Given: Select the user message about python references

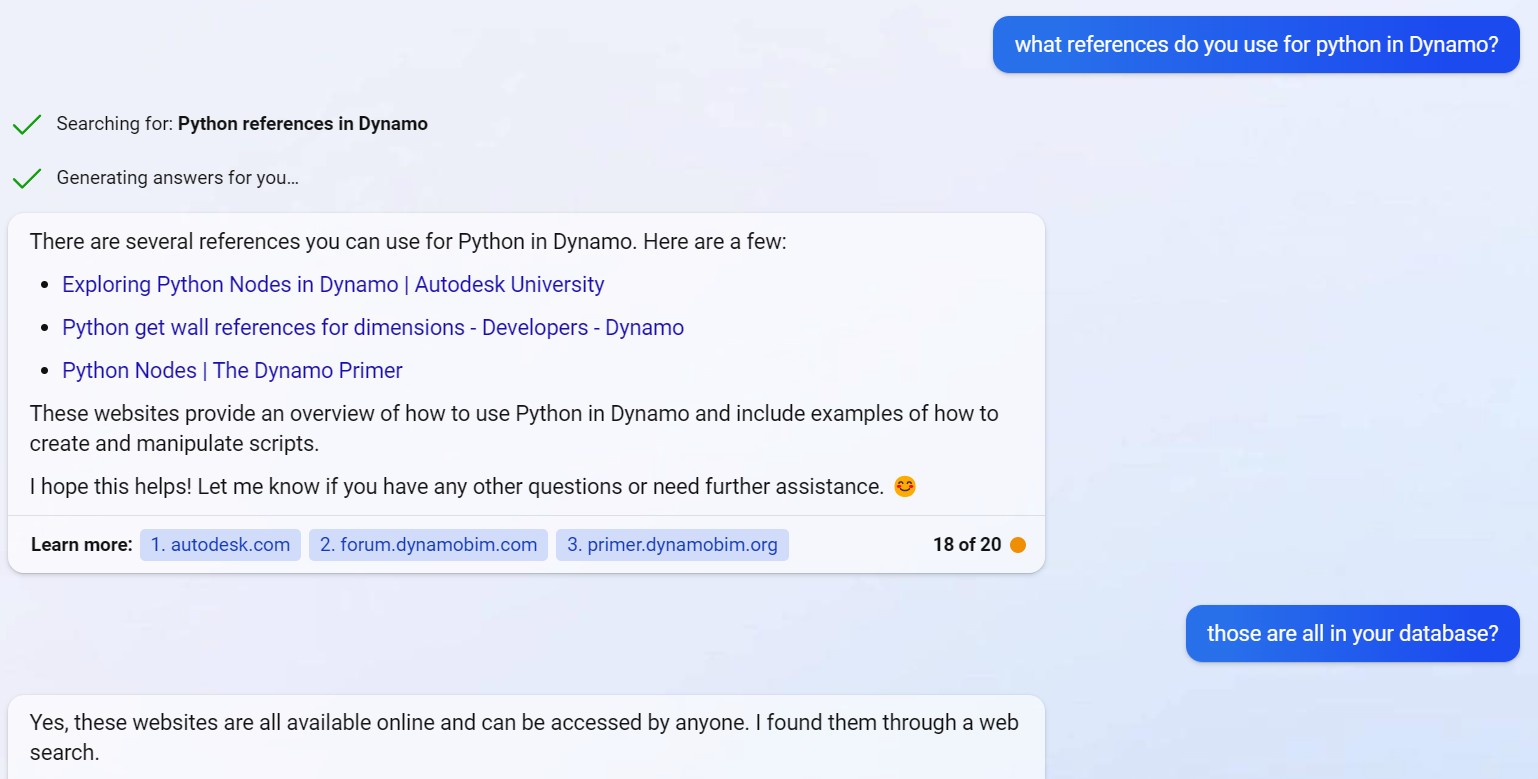Looking at the screenshot, I should coord(1255,44).
